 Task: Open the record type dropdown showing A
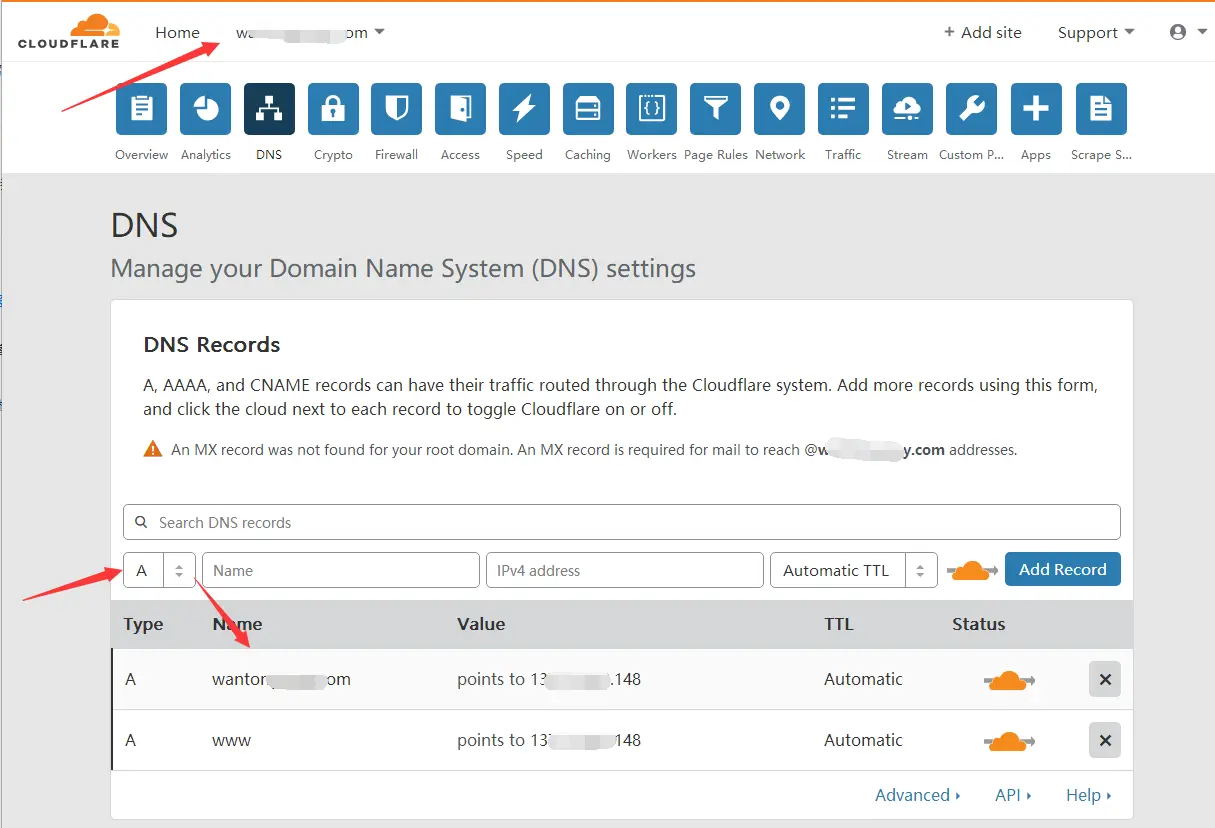159,569
